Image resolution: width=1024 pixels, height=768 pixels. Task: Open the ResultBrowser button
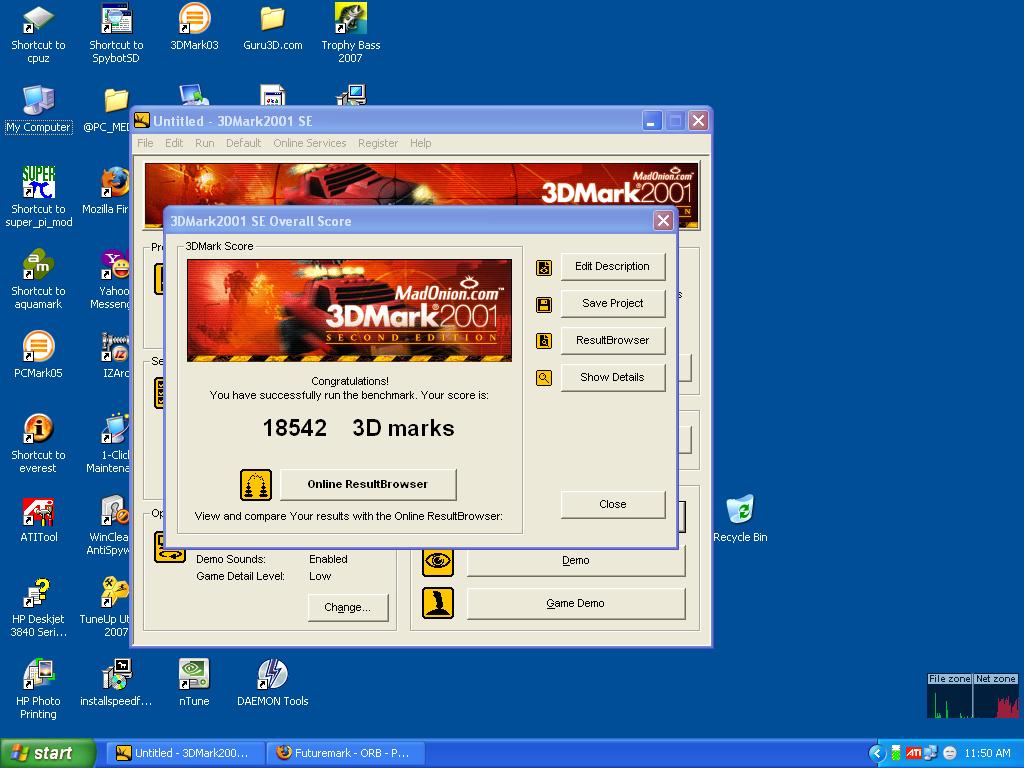click(613, 340)
